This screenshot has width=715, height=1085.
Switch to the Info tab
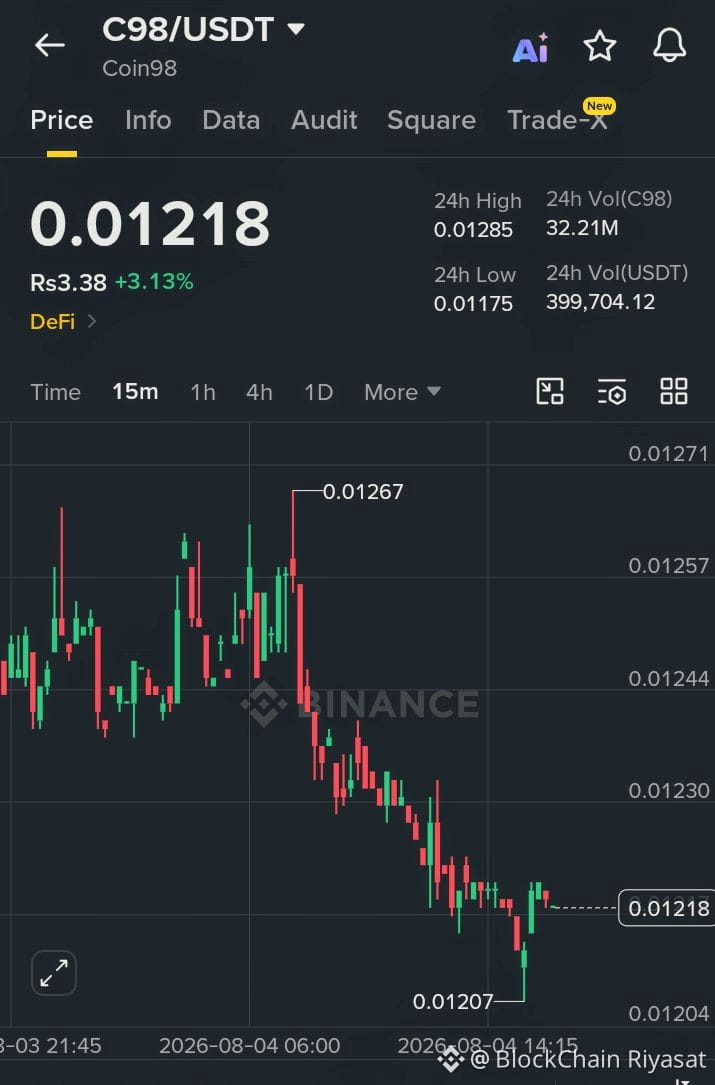tap(148, 120)
